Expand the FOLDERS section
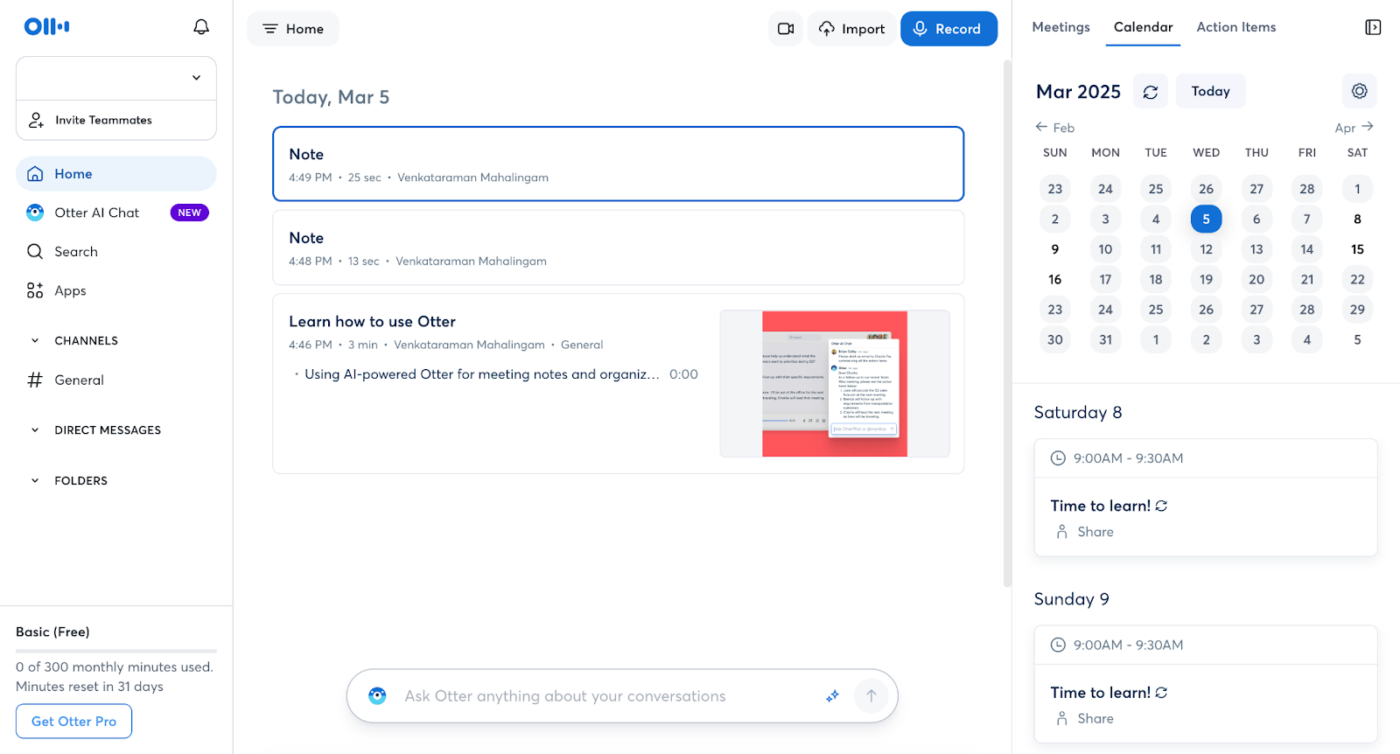The image size is (1400, 754). click(x=35, y=481)
